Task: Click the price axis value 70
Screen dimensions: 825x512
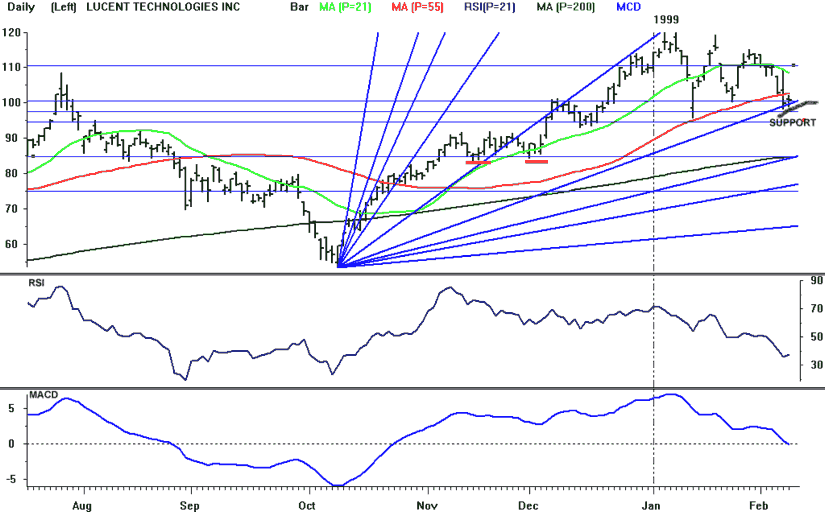Action: 14,209
